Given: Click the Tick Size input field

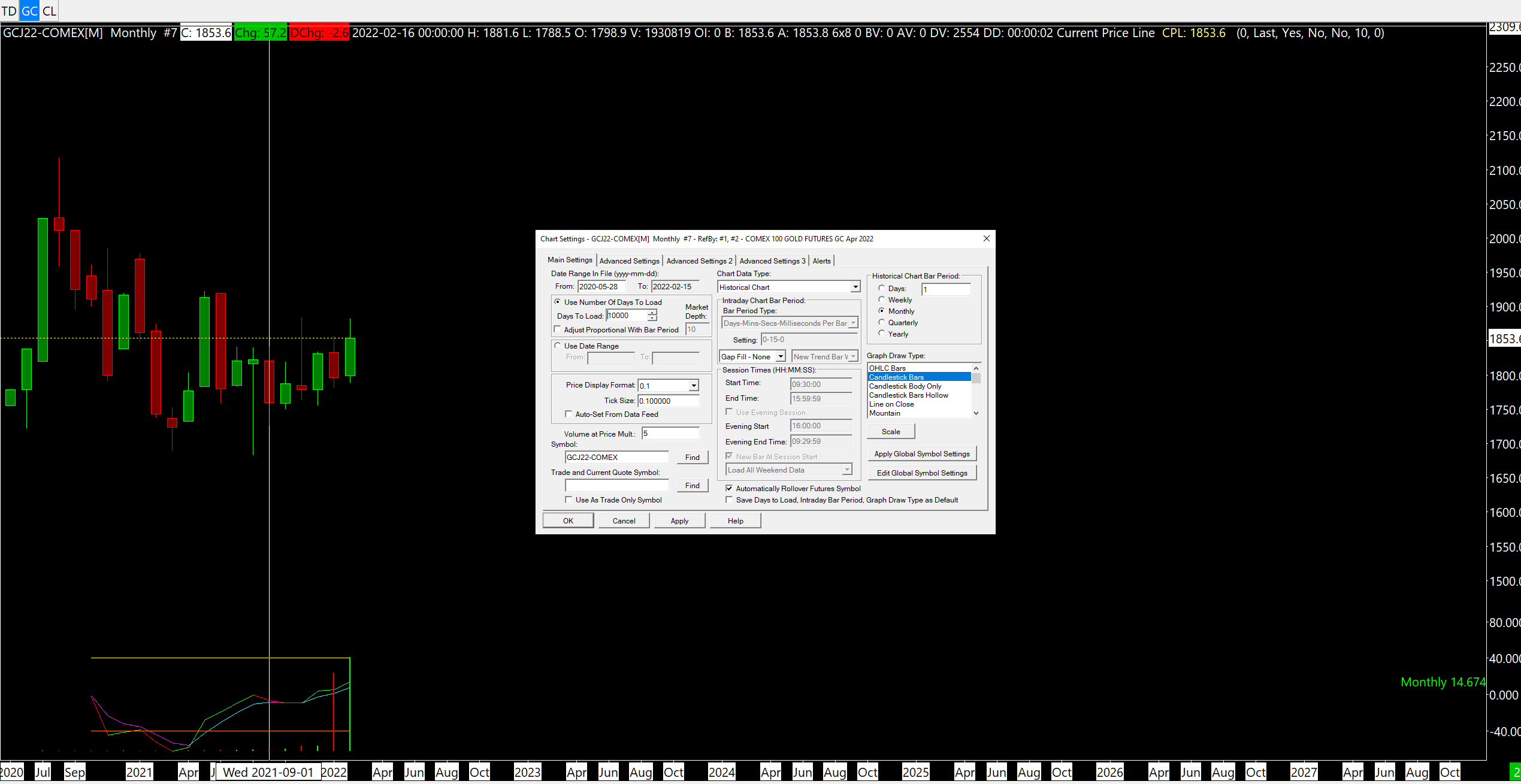Looking at the screenshot, I should 668,401.
